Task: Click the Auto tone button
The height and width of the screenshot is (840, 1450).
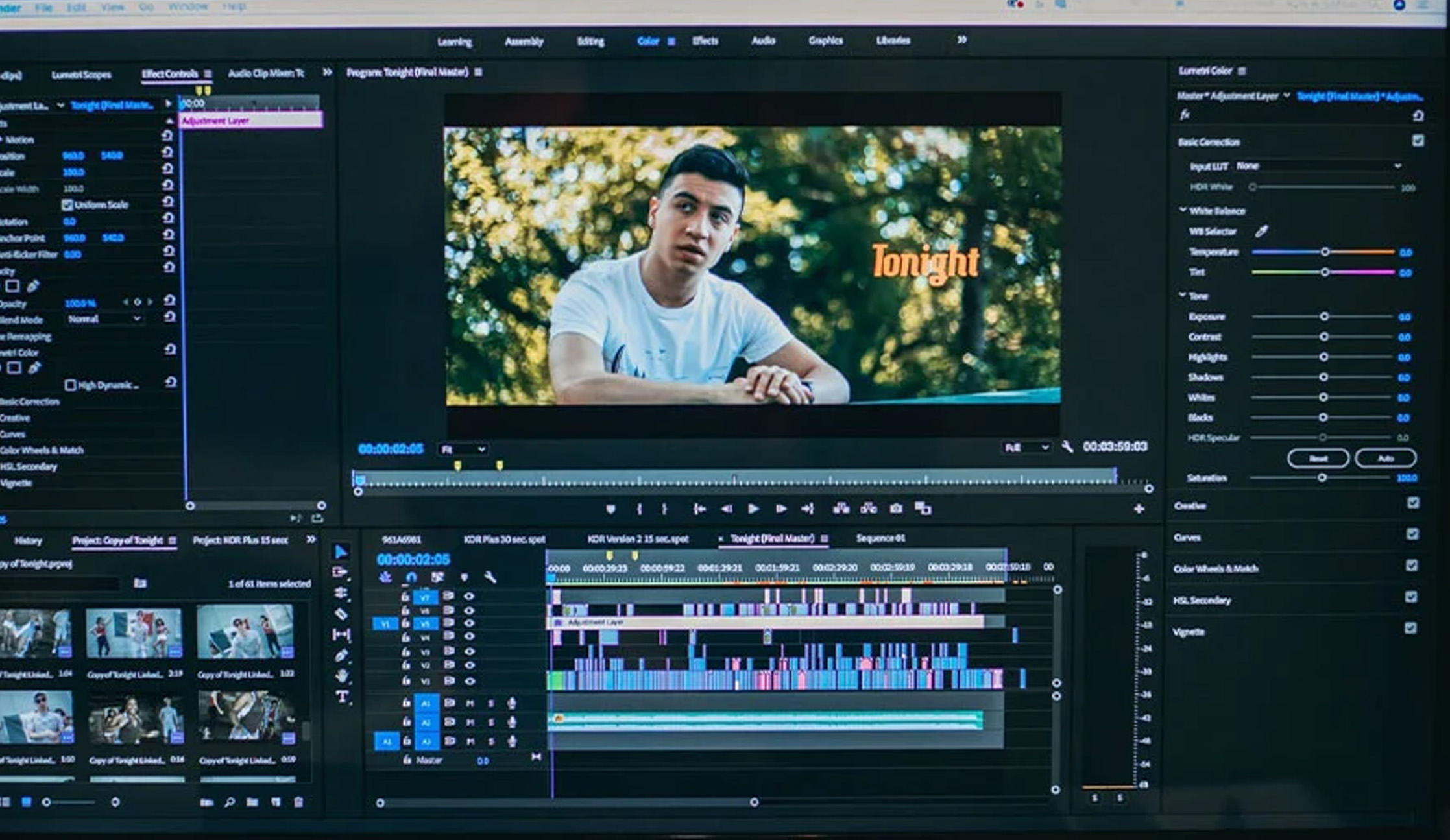Action: coord(1385,458)
